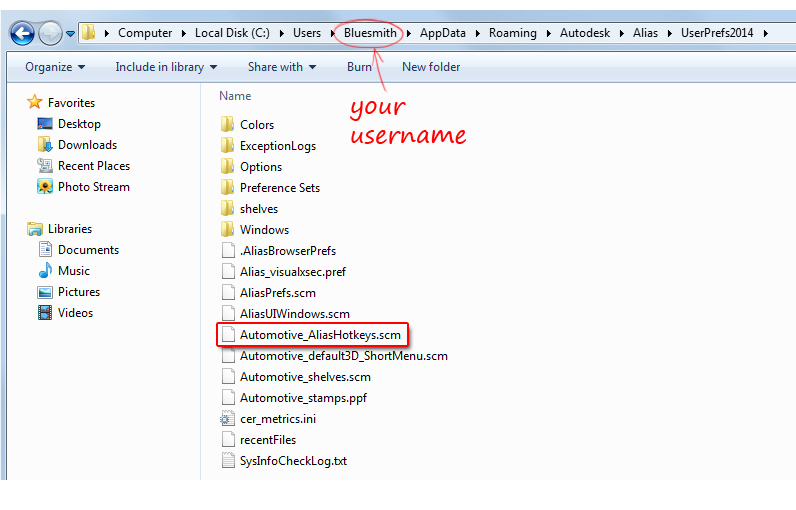The width and height of the screenshot is (796, 510).
Task: Click the cer_metrics.ini gear file icon
Action: tap(227, 419)
